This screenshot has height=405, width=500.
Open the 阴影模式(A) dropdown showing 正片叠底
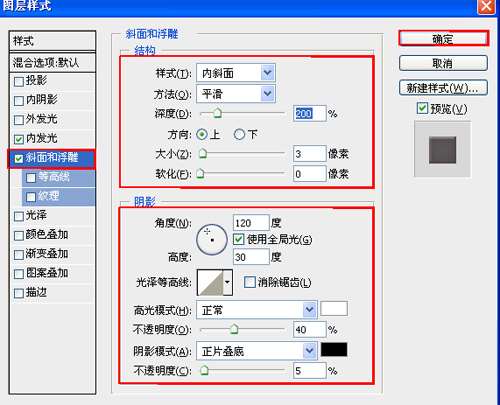click(x=256, y=351)
